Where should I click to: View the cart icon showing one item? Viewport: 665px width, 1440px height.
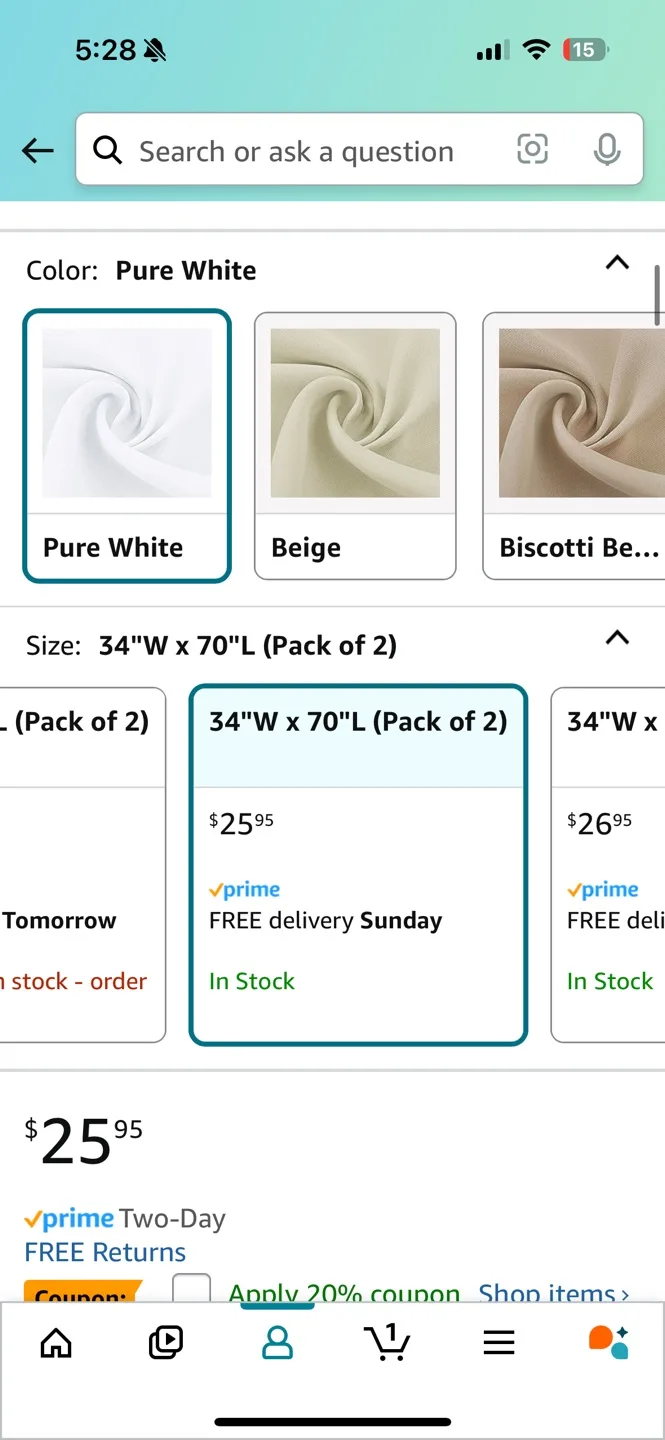pos(388,1344)
